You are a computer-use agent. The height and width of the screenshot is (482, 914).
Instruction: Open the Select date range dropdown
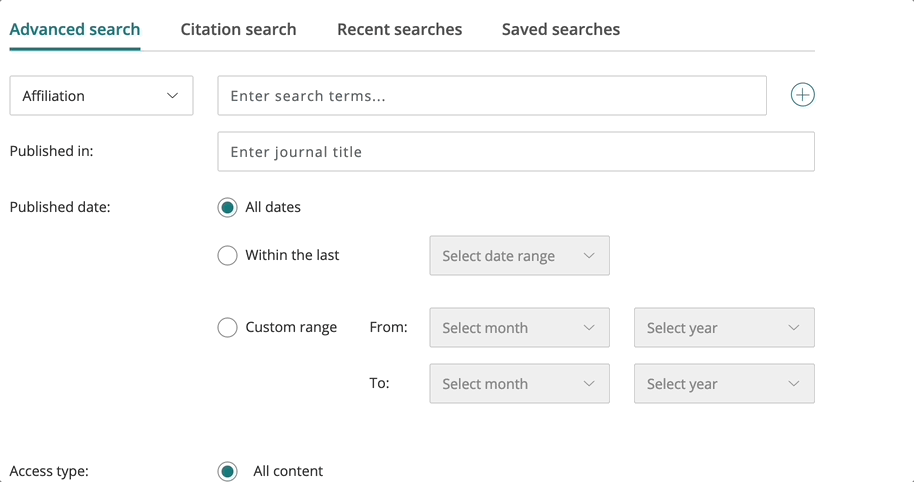tap(519, 256)
